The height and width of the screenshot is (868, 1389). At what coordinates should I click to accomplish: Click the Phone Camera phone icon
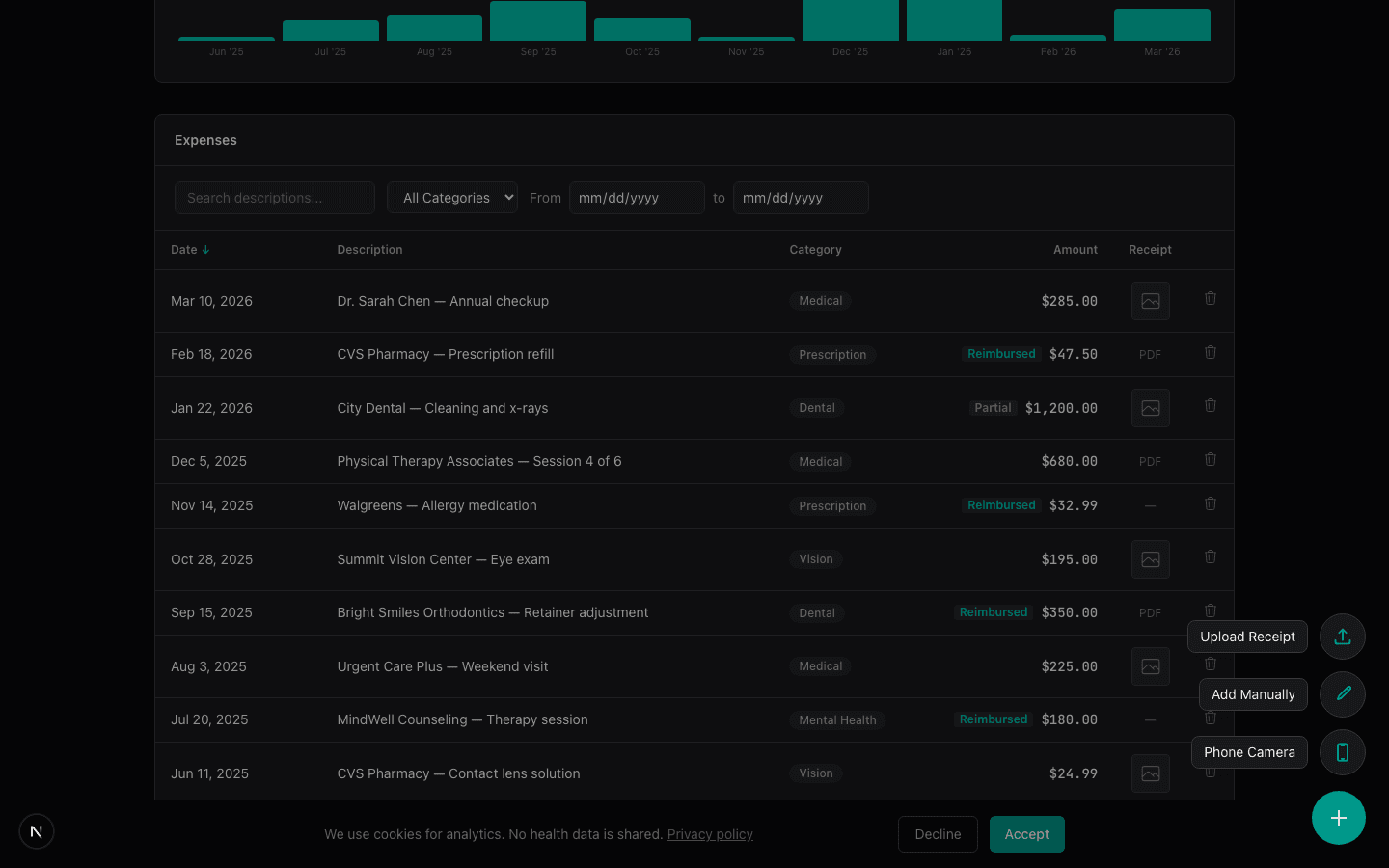pyautogui.click(x=1342, y=752)
